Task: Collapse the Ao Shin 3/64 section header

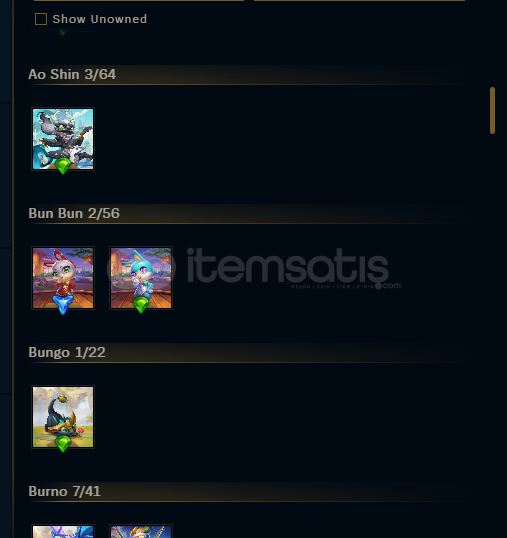Action: (247, 74)
